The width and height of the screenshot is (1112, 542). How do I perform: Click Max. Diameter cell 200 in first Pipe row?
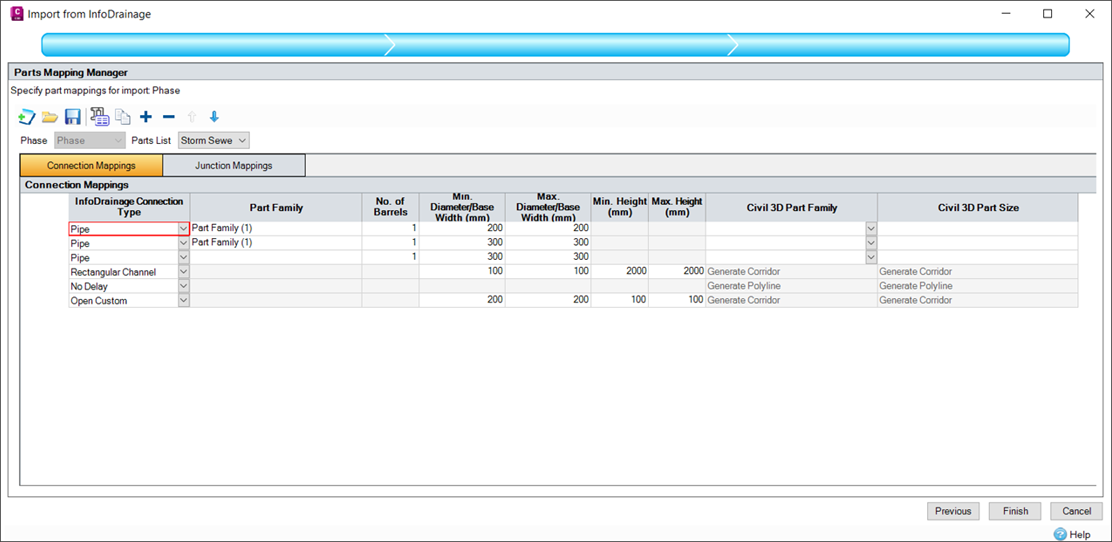(x=548, y=229)
